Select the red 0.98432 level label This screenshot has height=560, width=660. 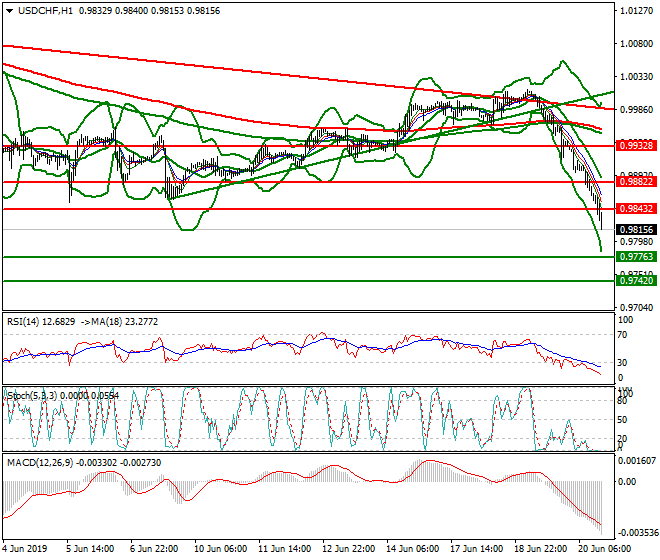[636, 208]
